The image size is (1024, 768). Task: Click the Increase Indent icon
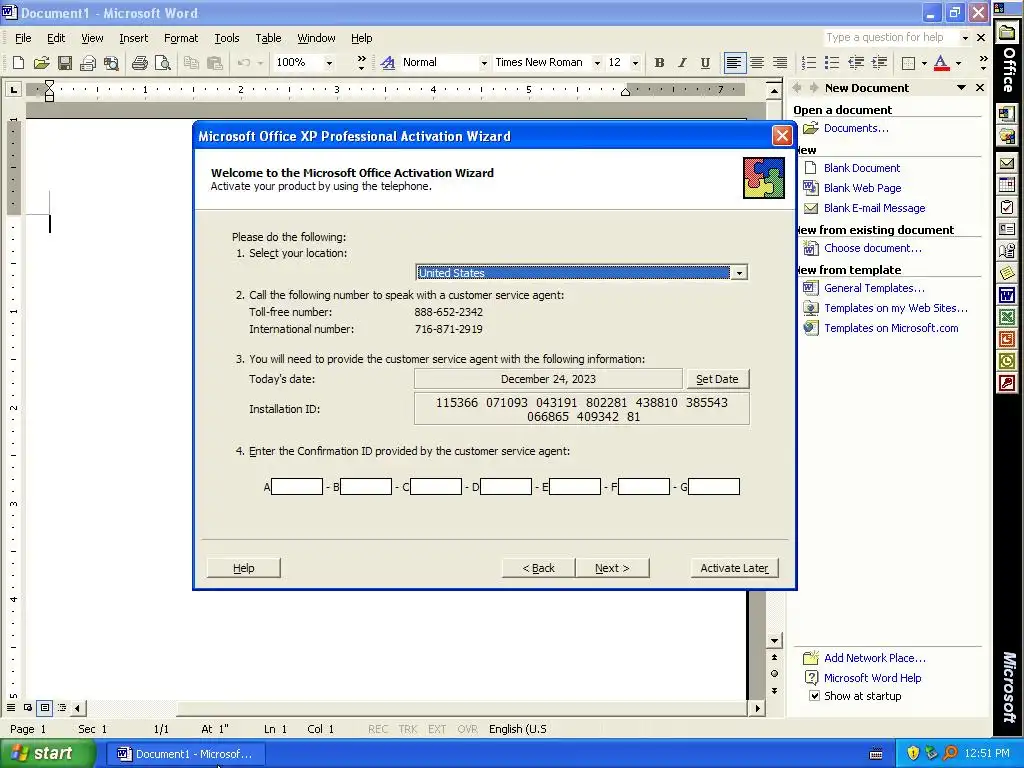879,63
